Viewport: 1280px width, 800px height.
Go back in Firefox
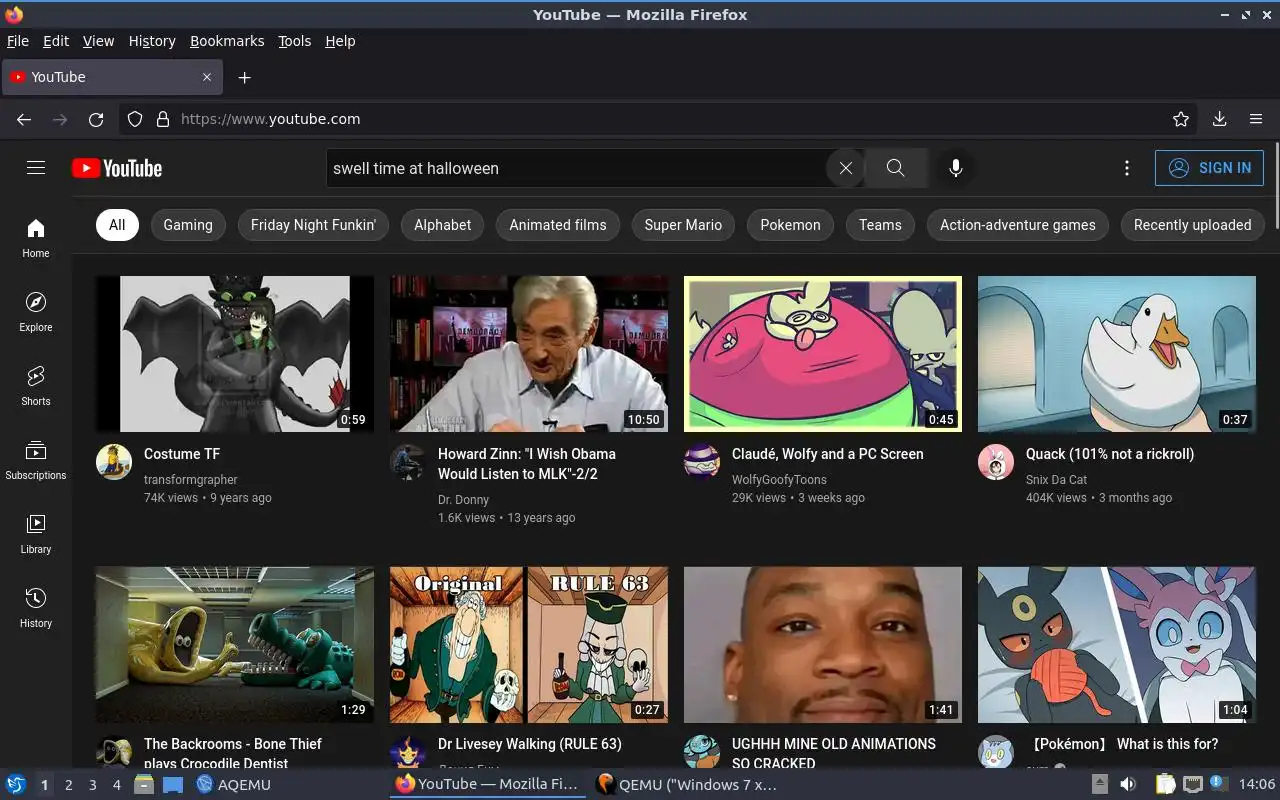tap(24, 119)
